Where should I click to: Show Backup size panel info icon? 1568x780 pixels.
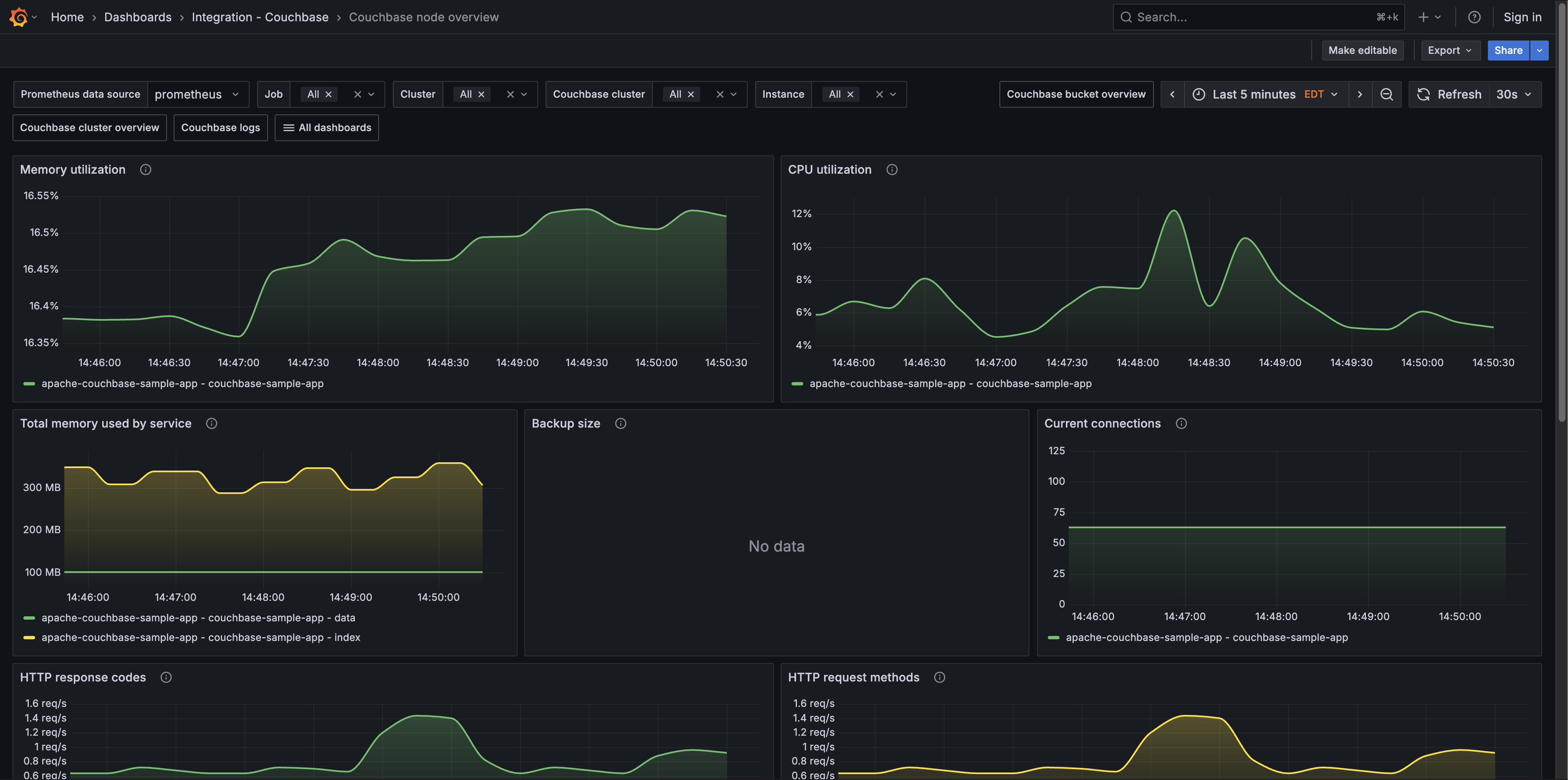coord(620,424)
